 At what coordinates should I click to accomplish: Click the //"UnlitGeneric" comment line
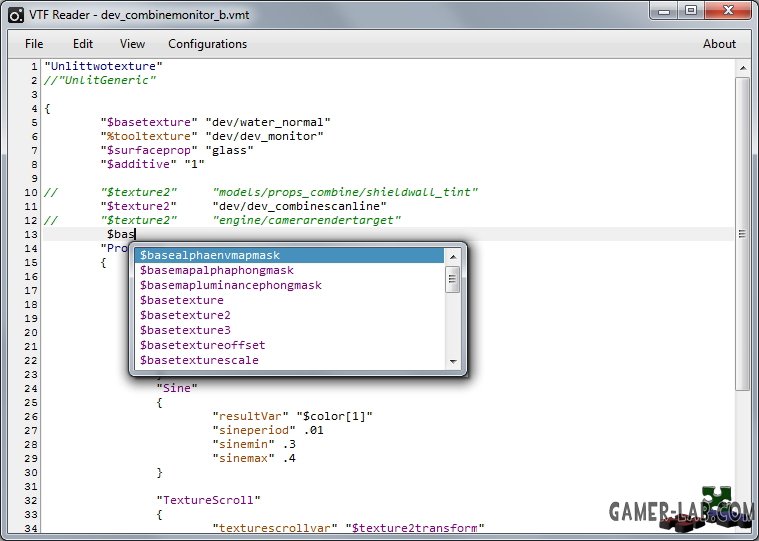point(100,80)
